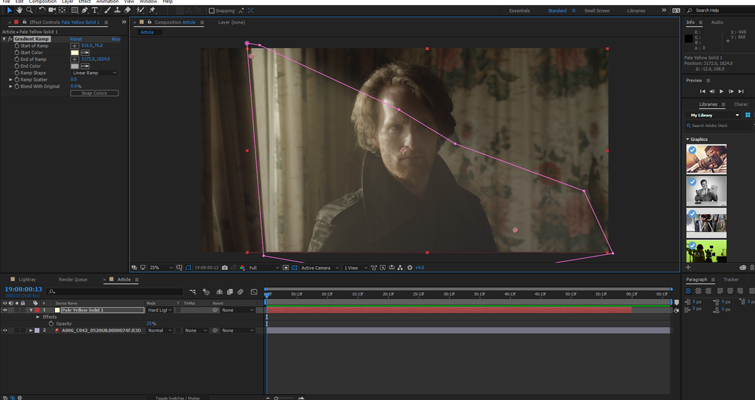Enable the Snapping checkbox
This screenshot has width=755, height=400.
212,10
